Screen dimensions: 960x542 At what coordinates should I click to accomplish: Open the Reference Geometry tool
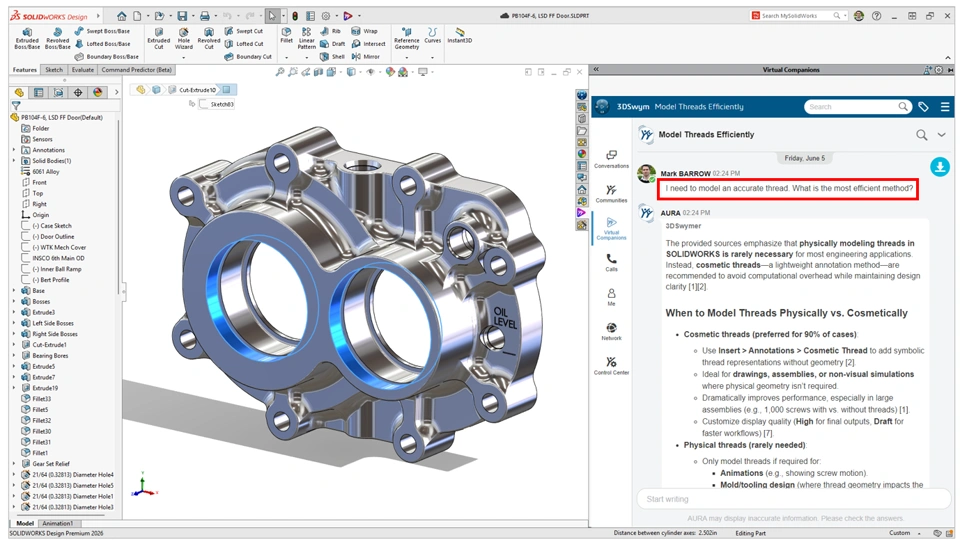(x=407, y=38)
